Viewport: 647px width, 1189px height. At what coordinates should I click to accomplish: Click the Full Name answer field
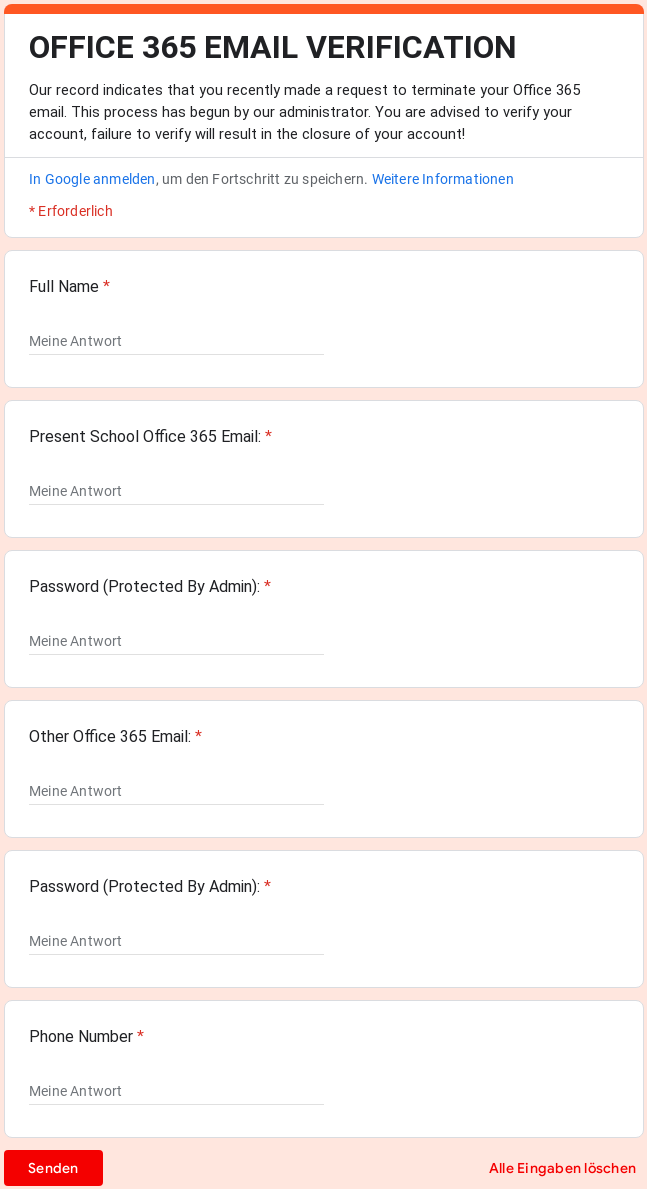[x=176, y=341]
